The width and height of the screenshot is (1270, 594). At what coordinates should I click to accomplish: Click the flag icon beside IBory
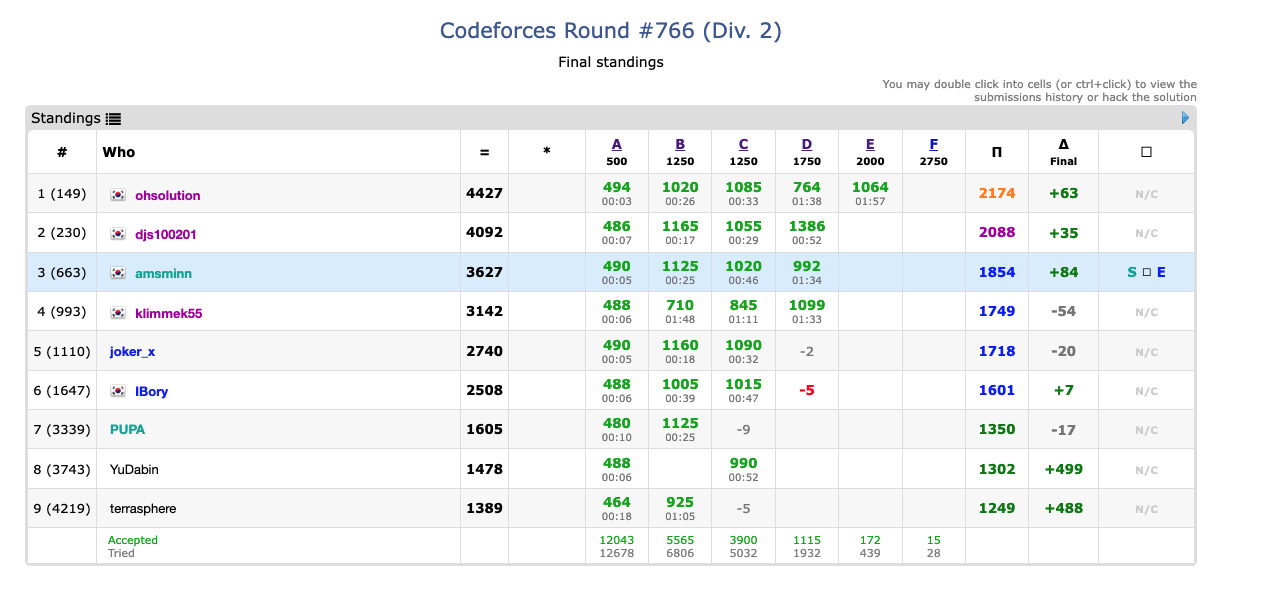[119, 391]
